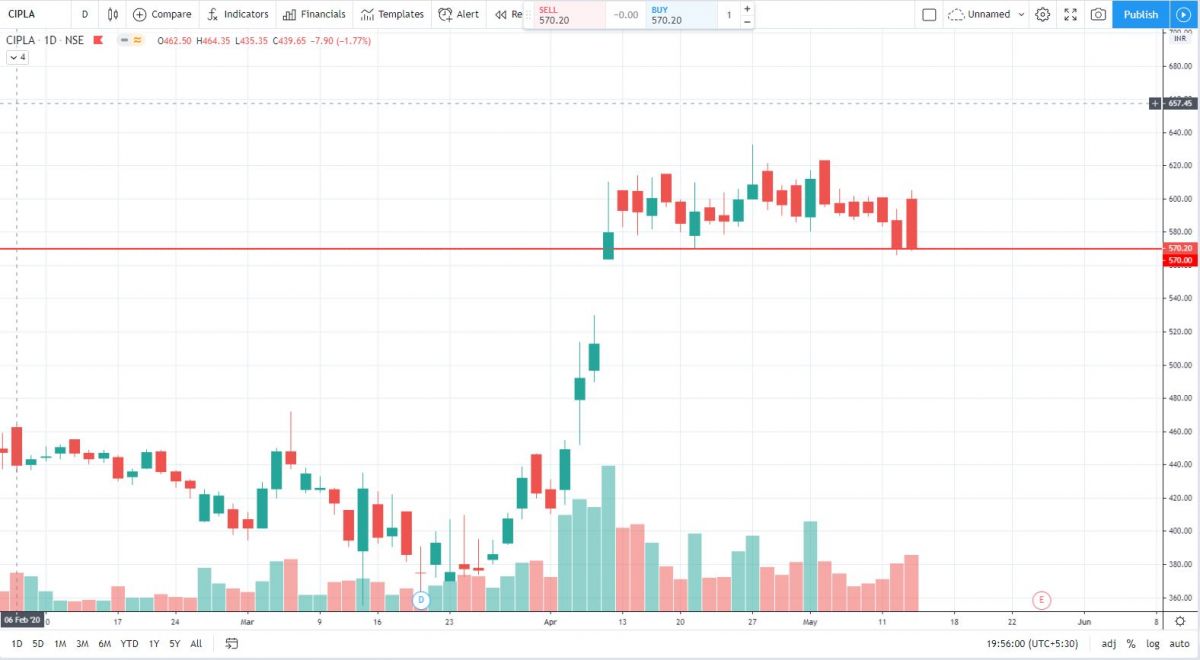Select the 3M time range
This screenshot has width=1200, height=660.
click(x=82, y=644)
